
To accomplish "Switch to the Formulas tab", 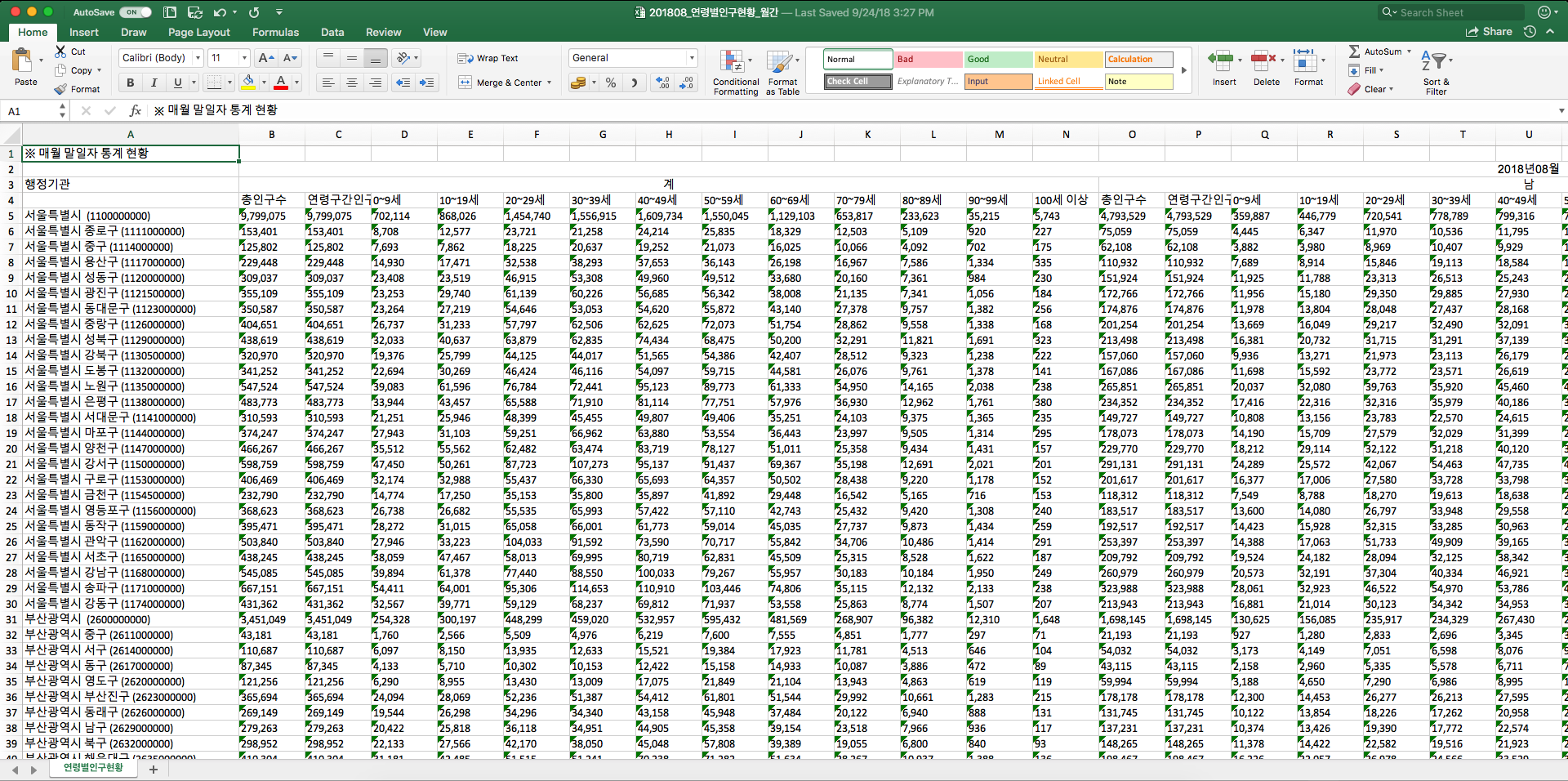I will pos(275,32).
